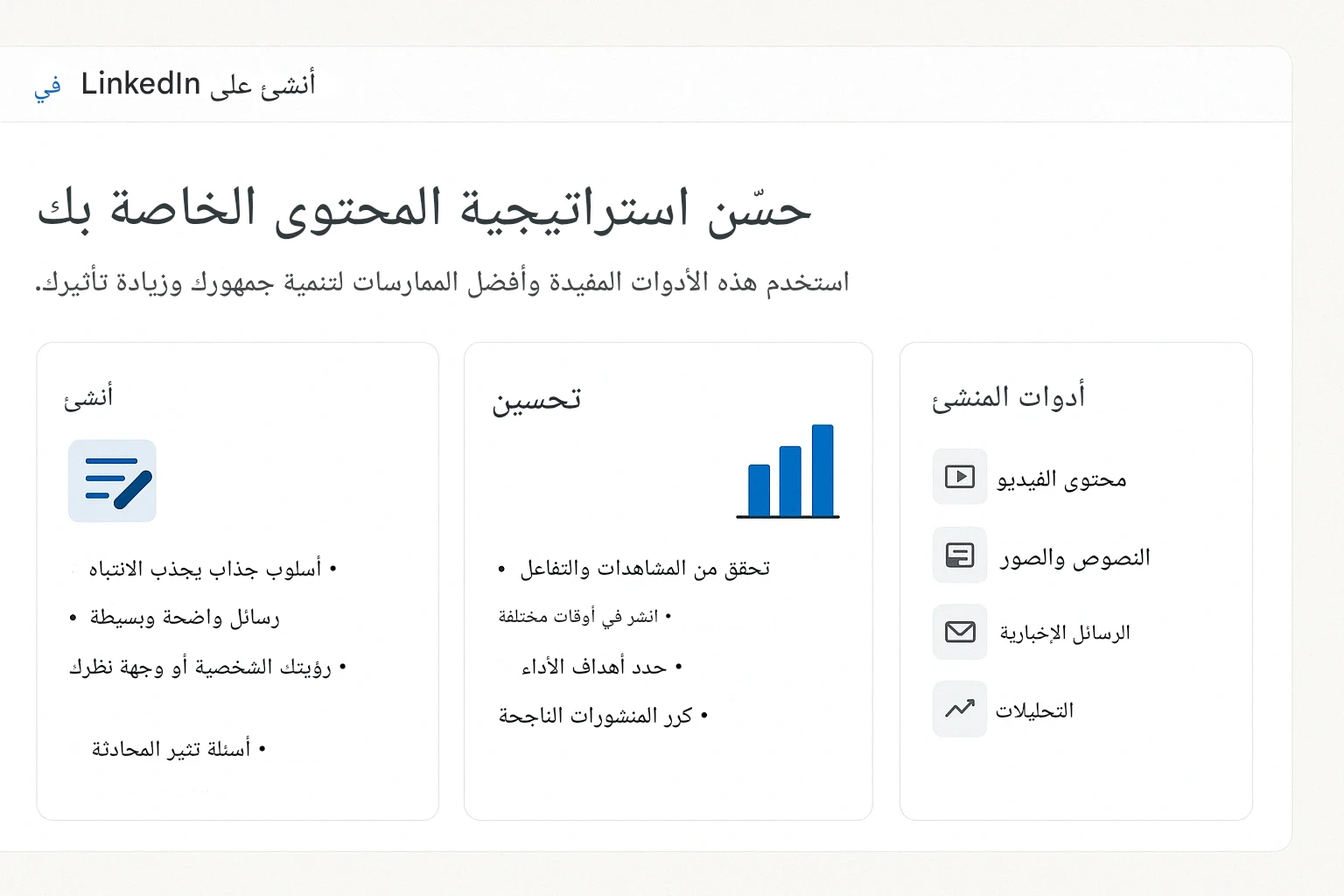Image resolution: width=1344 pixels, height=896 pixels.
Task: Open the التحليلات link
Action: click(1034, 710)
